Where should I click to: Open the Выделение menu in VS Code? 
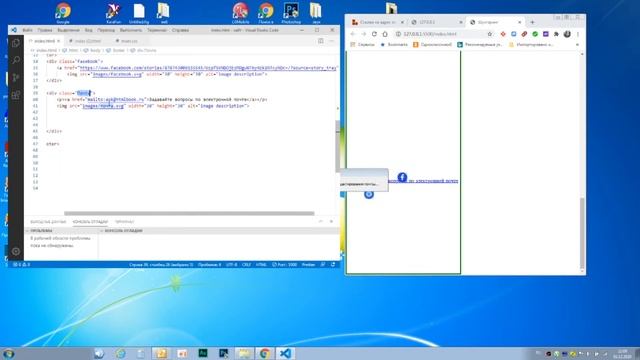[x=68, y=30]
